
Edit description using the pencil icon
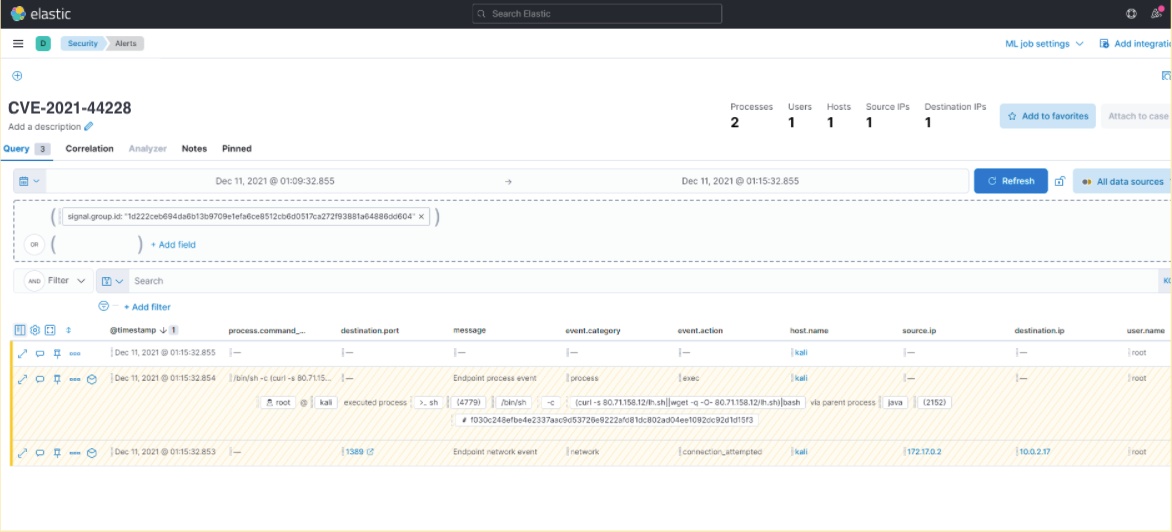(x=89, y=127)
